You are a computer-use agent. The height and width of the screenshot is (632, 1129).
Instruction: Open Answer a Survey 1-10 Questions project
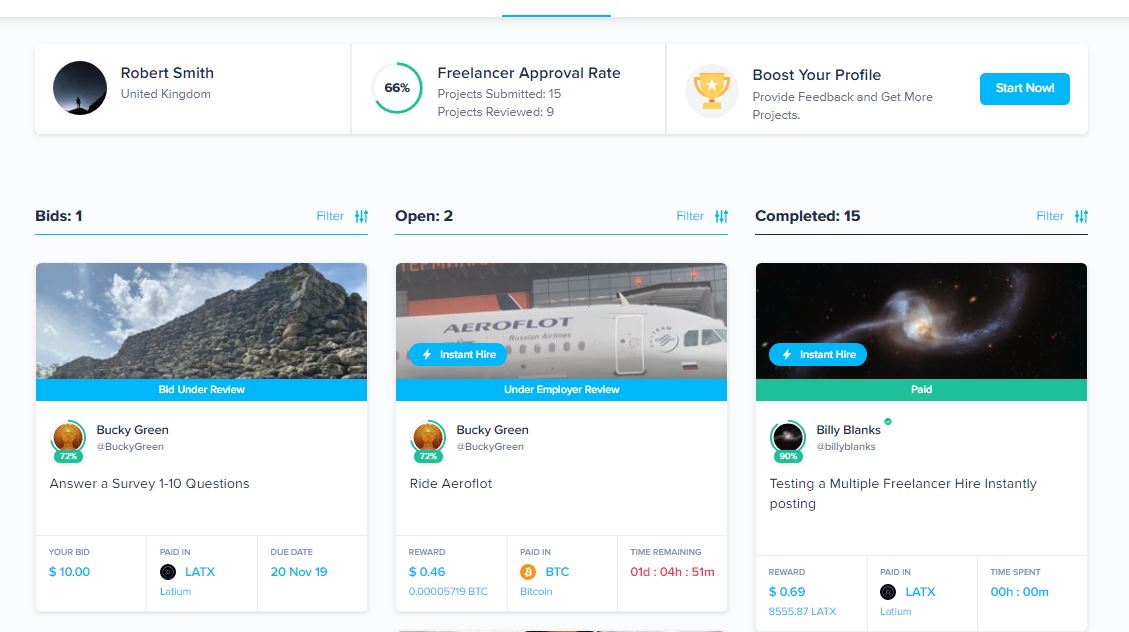click(x=150, y=484)
